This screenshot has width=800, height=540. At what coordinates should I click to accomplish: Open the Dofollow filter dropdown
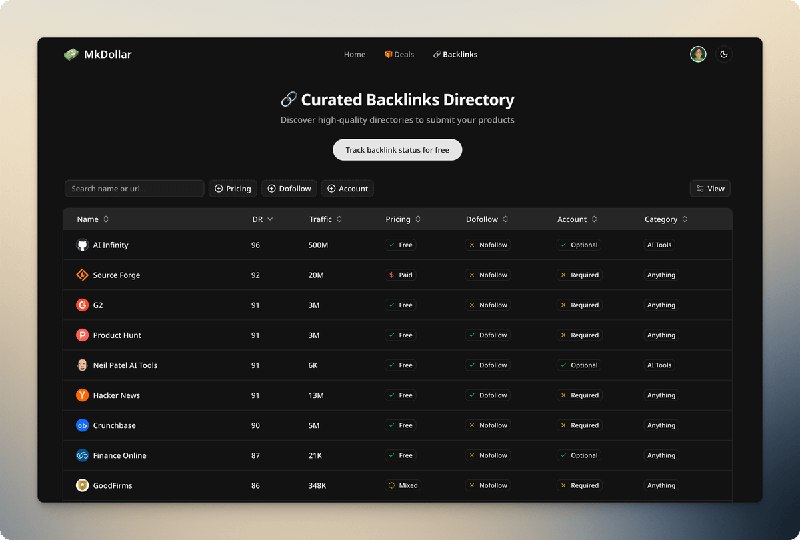coord(288,188)
